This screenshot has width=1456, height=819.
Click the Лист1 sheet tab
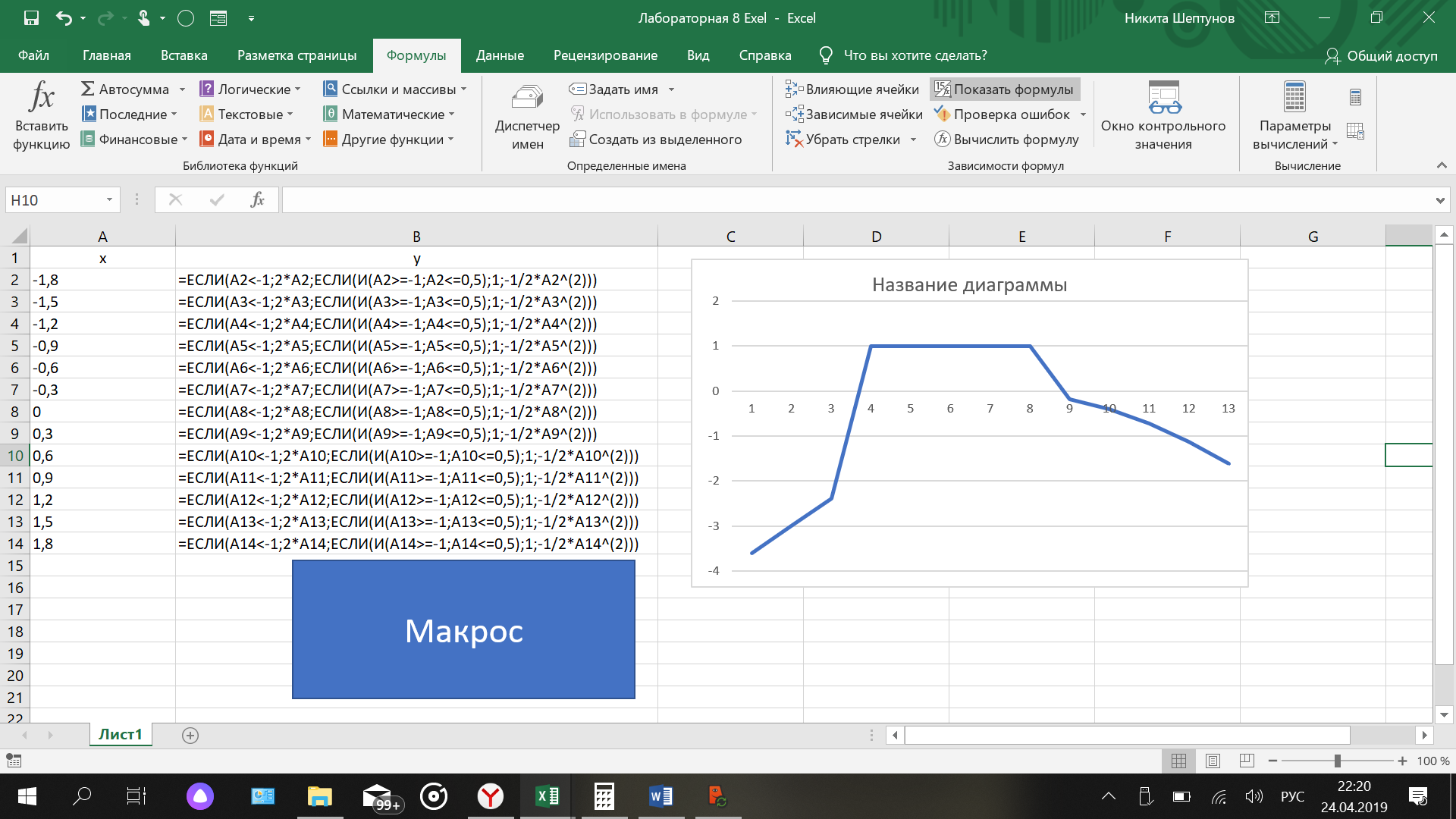click(x=121, y=734)
